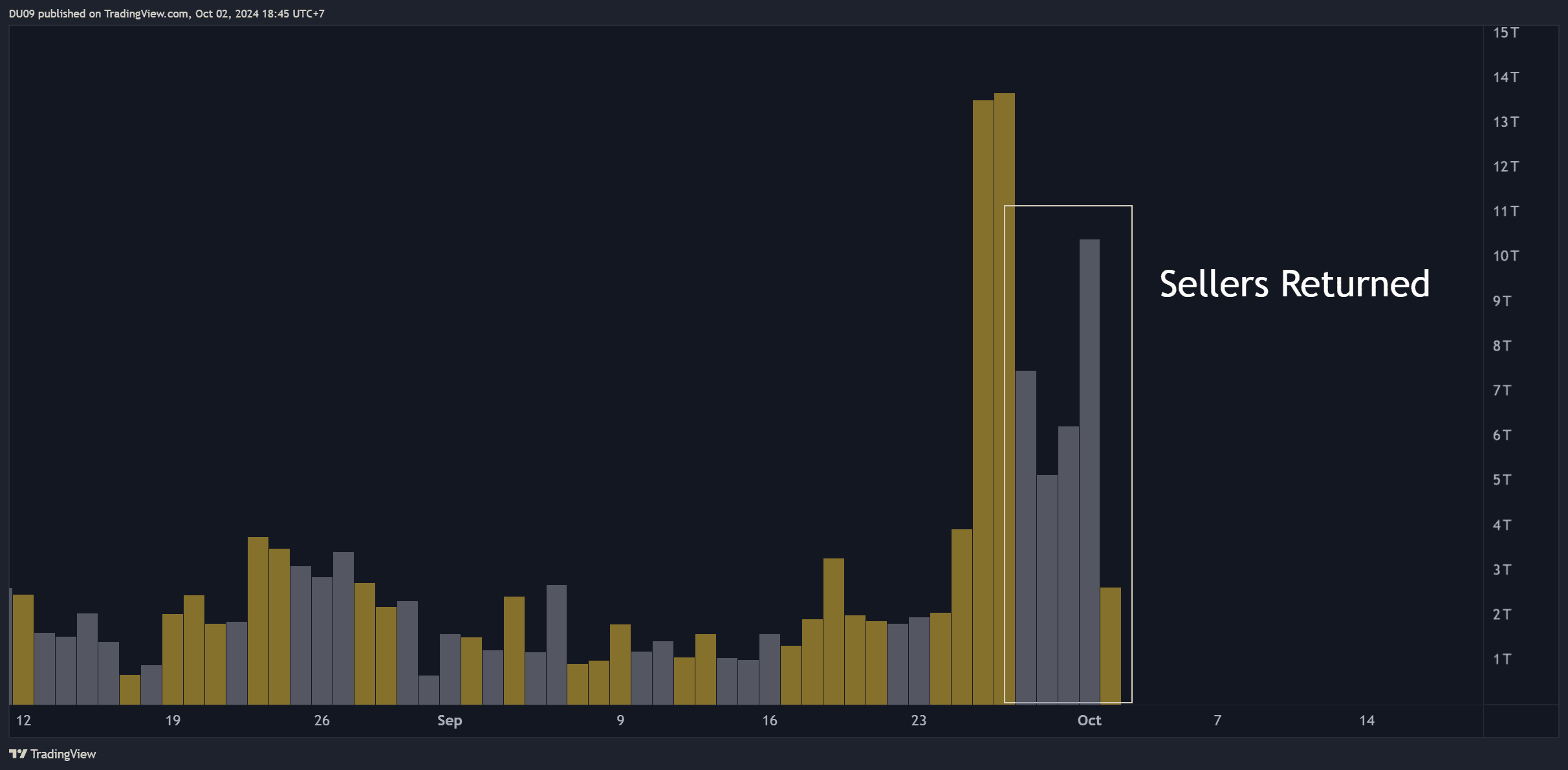Click the 15 T price axis label

pyautogui.click(x=1506, y=32)
